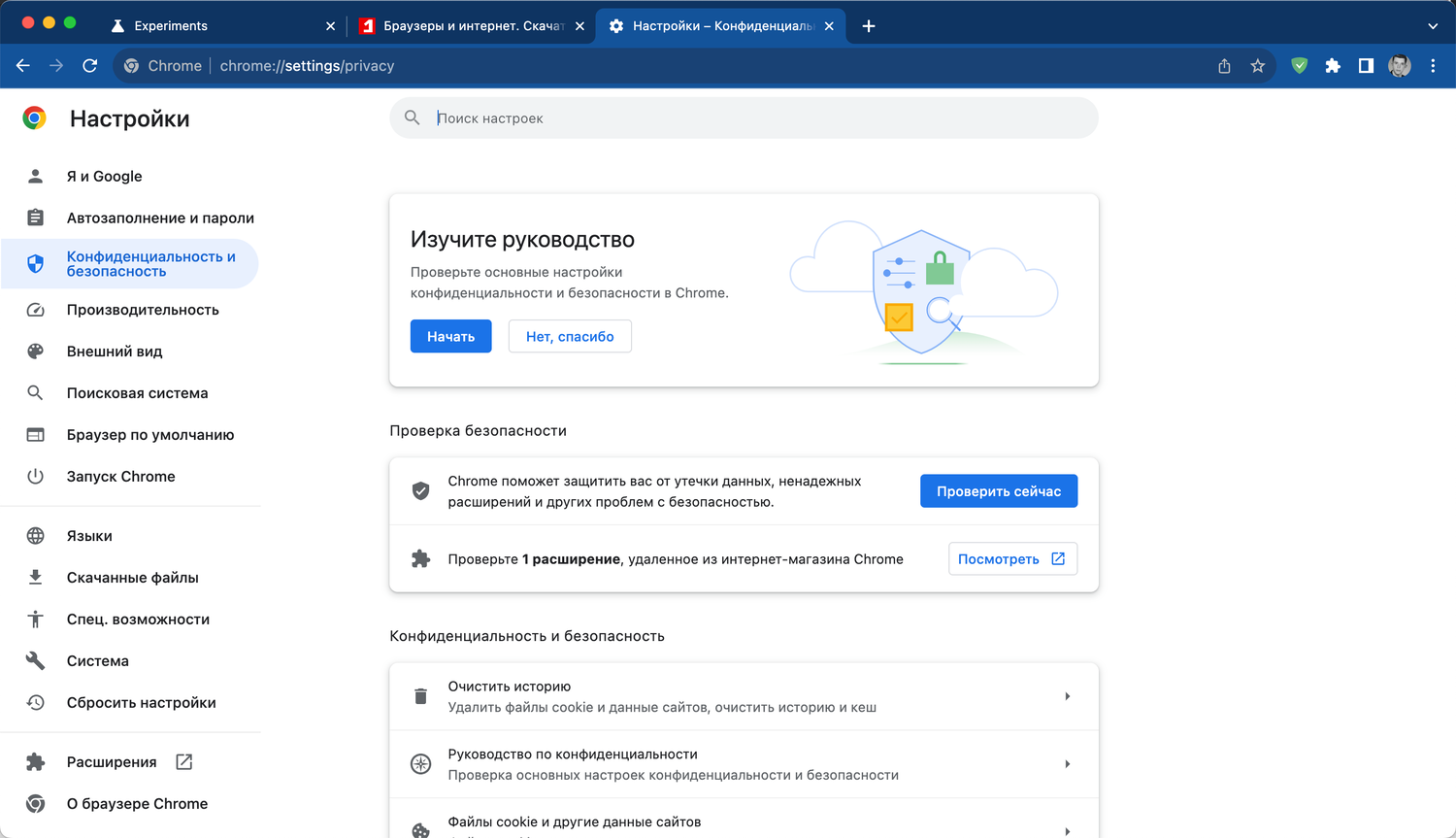
Task: Open Производительность settings section
Action: [143, 310]
